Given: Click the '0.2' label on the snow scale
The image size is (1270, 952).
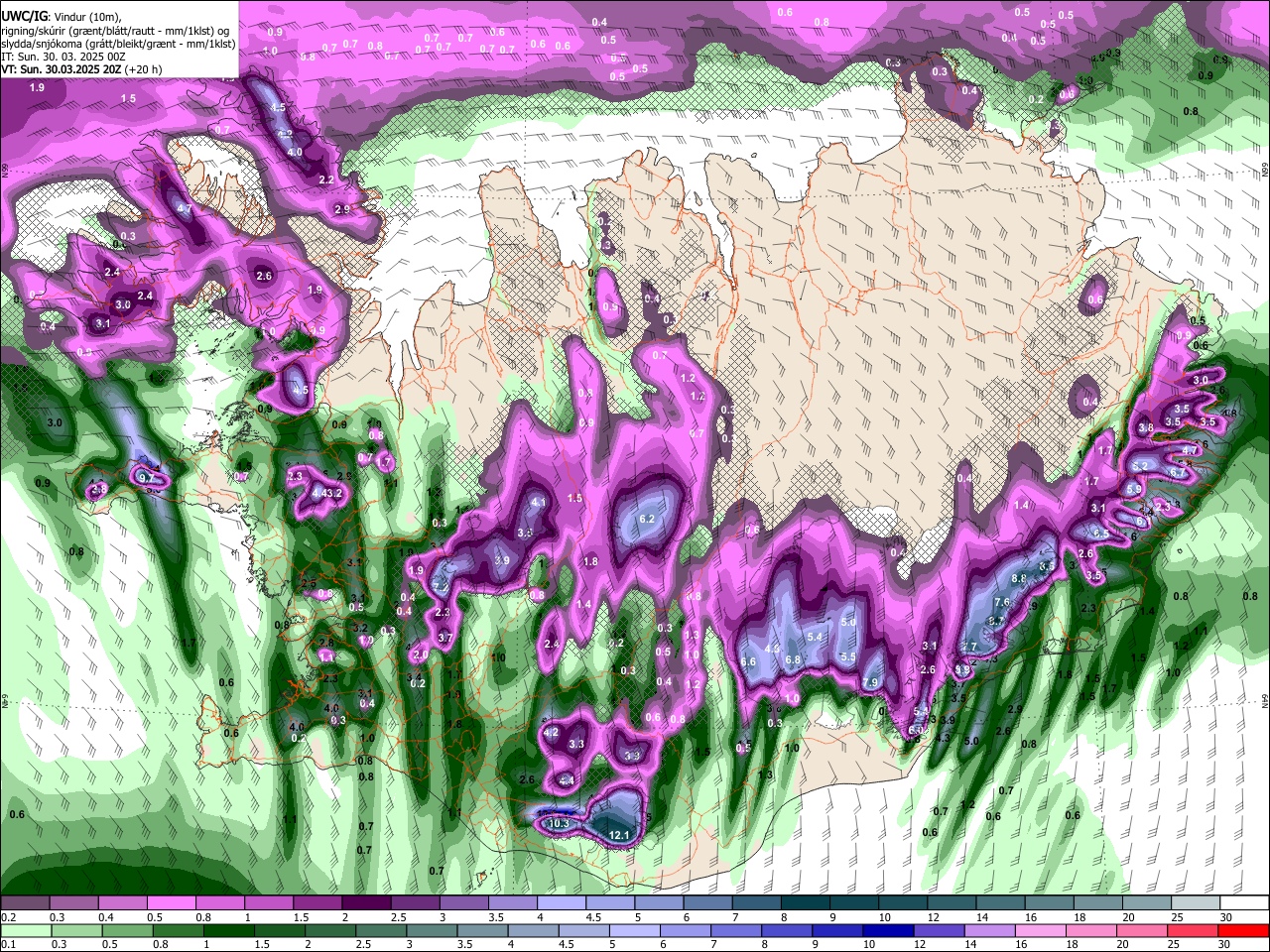Looking at the screenshot, I should click(x=8, y=917).
